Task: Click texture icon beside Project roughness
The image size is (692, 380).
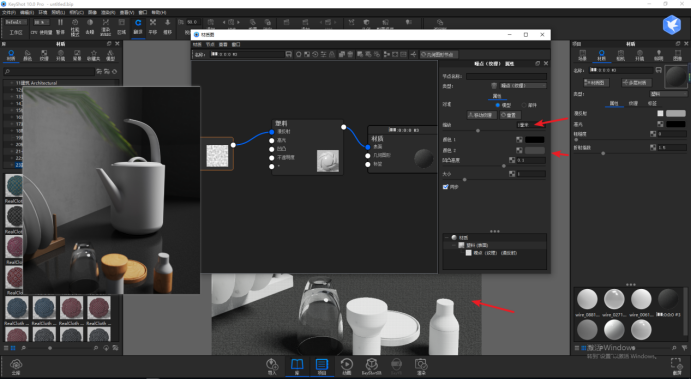Action: coord(653,134)
